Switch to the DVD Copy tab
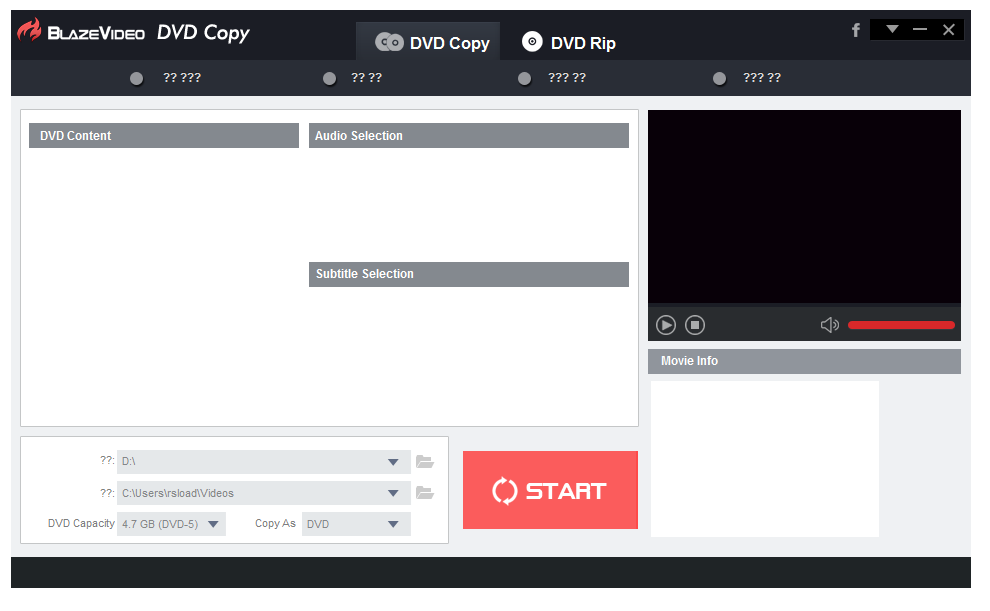 tap(429, 42)
